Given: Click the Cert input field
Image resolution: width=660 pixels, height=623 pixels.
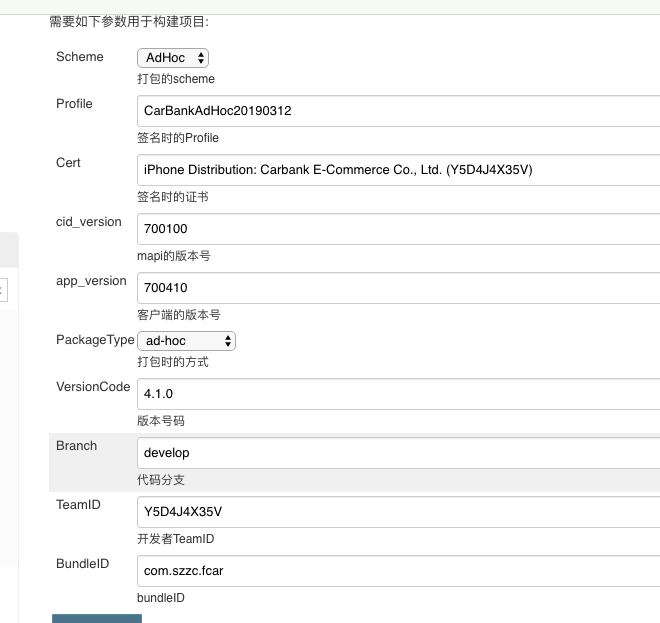Looking at the screenshot, I should click(398, 170).
